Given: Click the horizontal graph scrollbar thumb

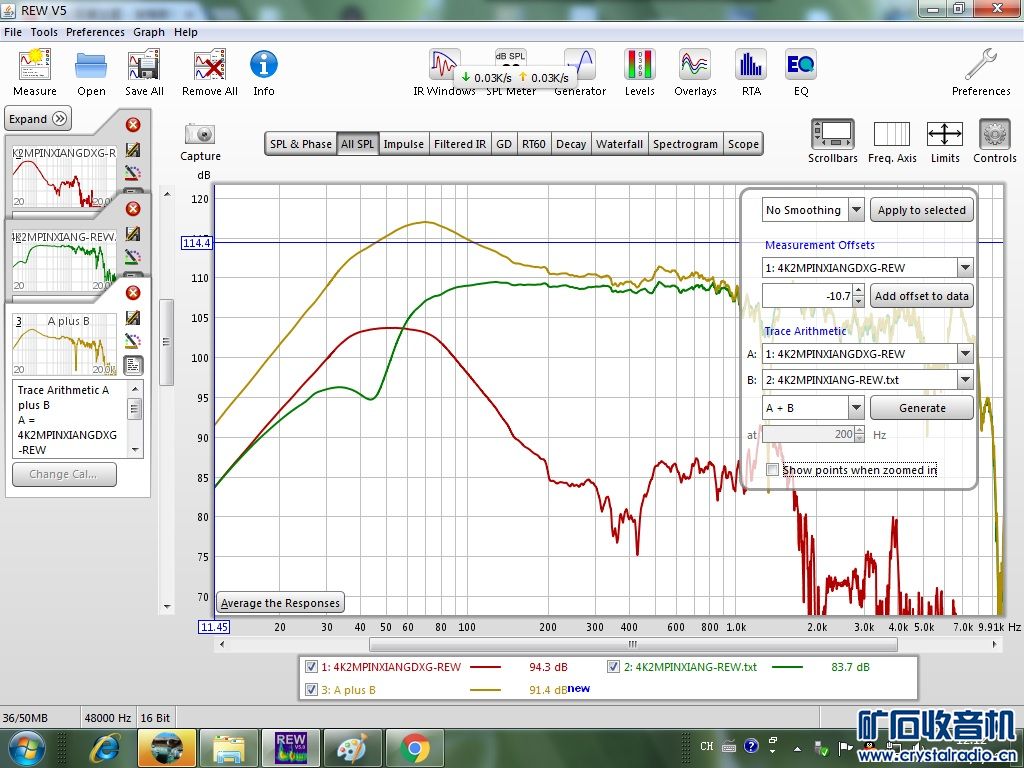Looking at the screenshot, I should 630,645.
